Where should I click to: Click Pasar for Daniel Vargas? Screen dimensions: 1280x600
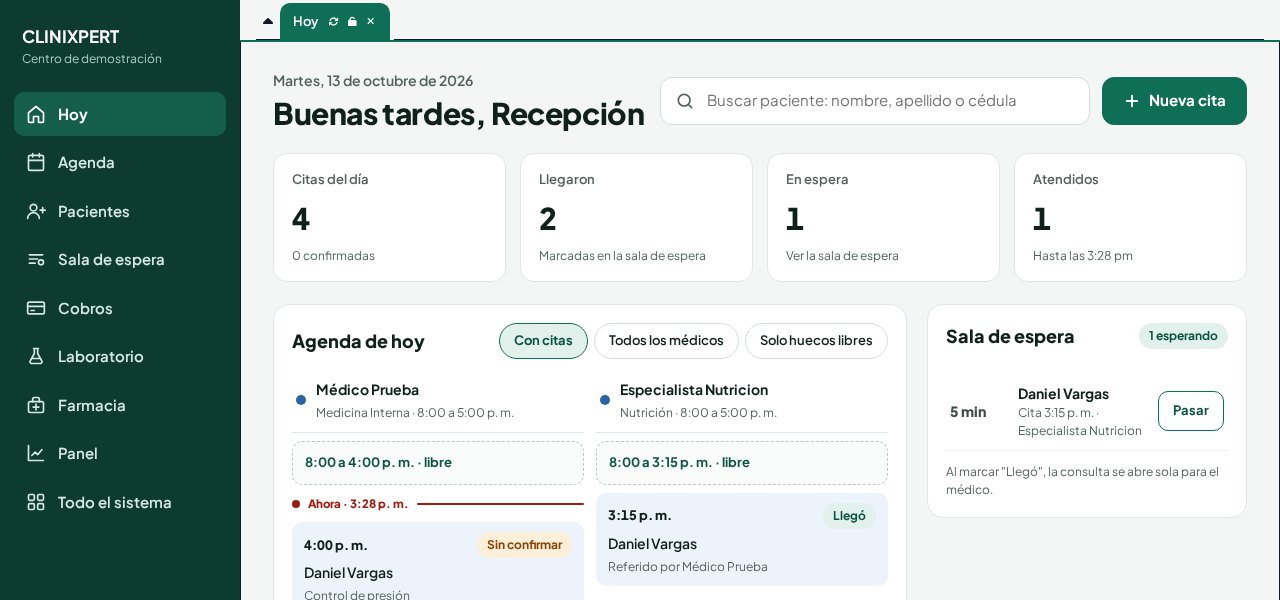click(1191, 411)
